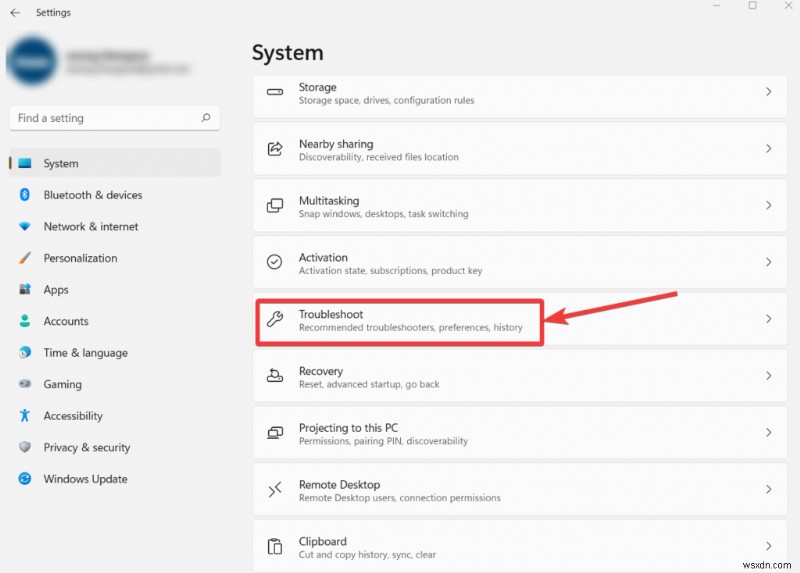Open Accounts settings category

[x=115, y=321]
